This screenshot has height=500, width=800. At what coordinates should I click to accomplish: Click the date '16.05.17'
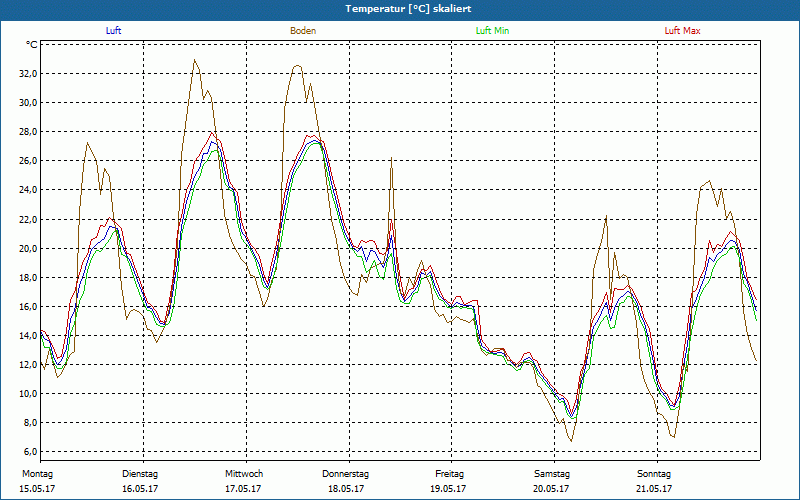pos(140,489)
